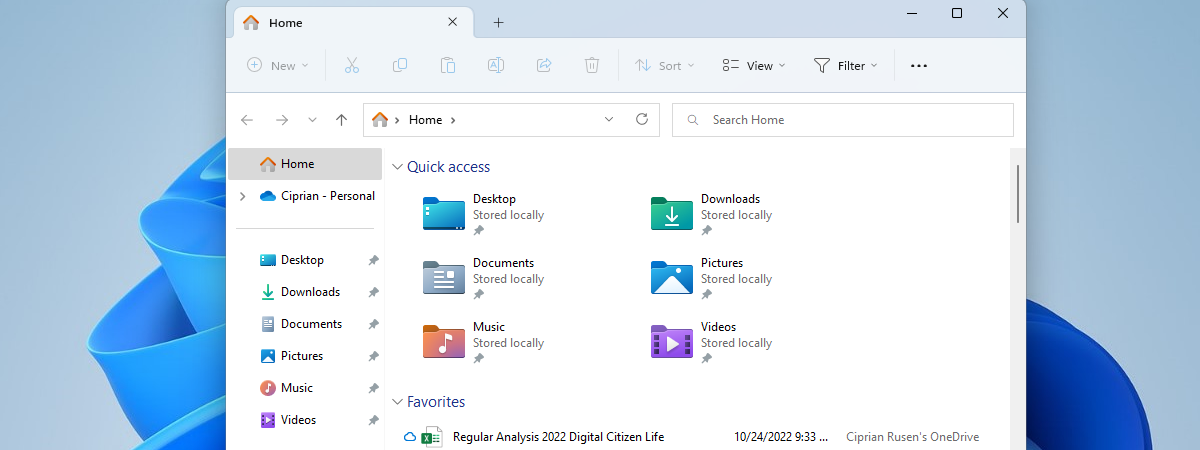Click the Cut scissors icon

tap(351, 66)
